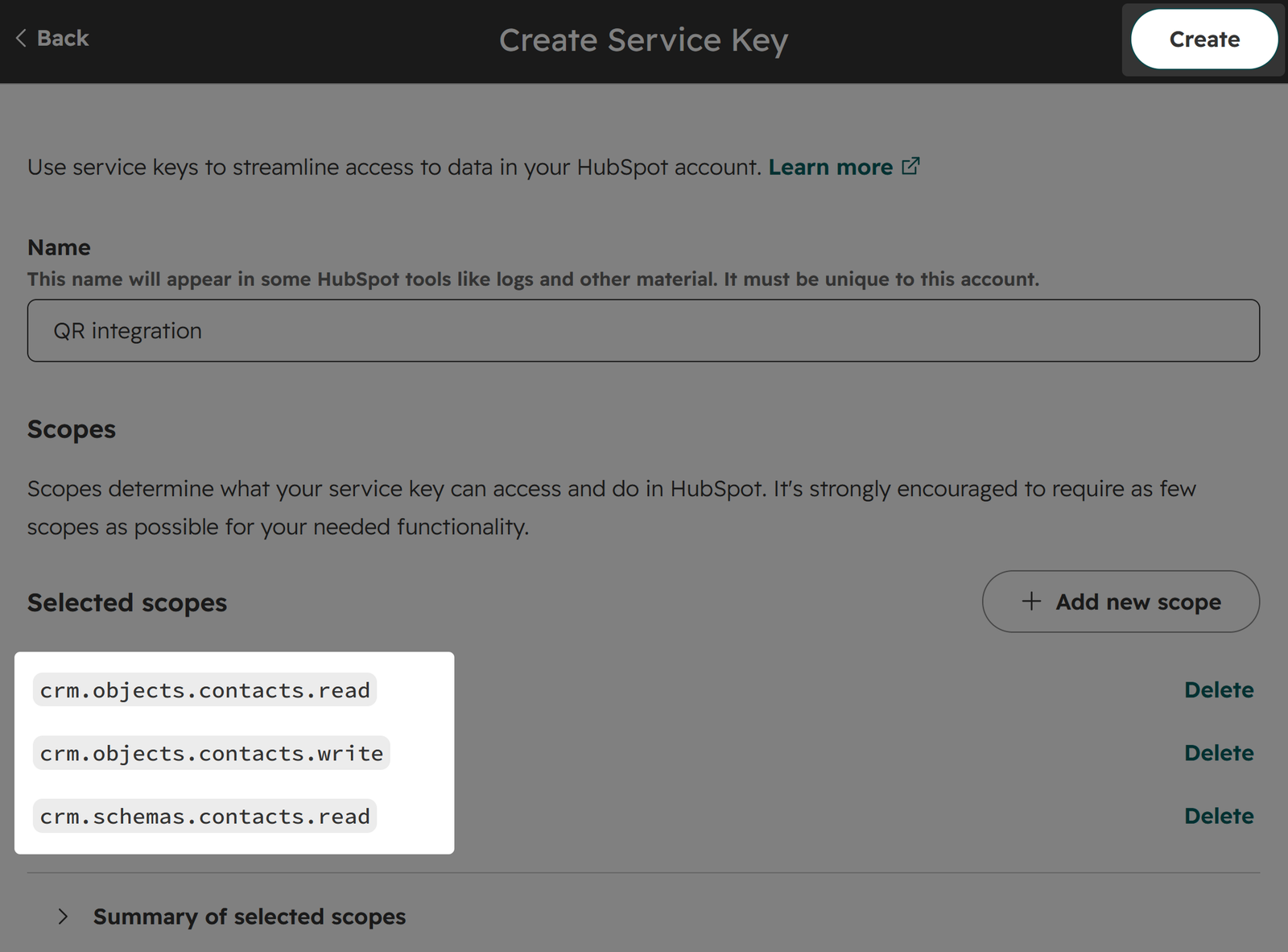Click the Create button
Viewport: 1288px width, 952px height.
tap(1204, 39)
